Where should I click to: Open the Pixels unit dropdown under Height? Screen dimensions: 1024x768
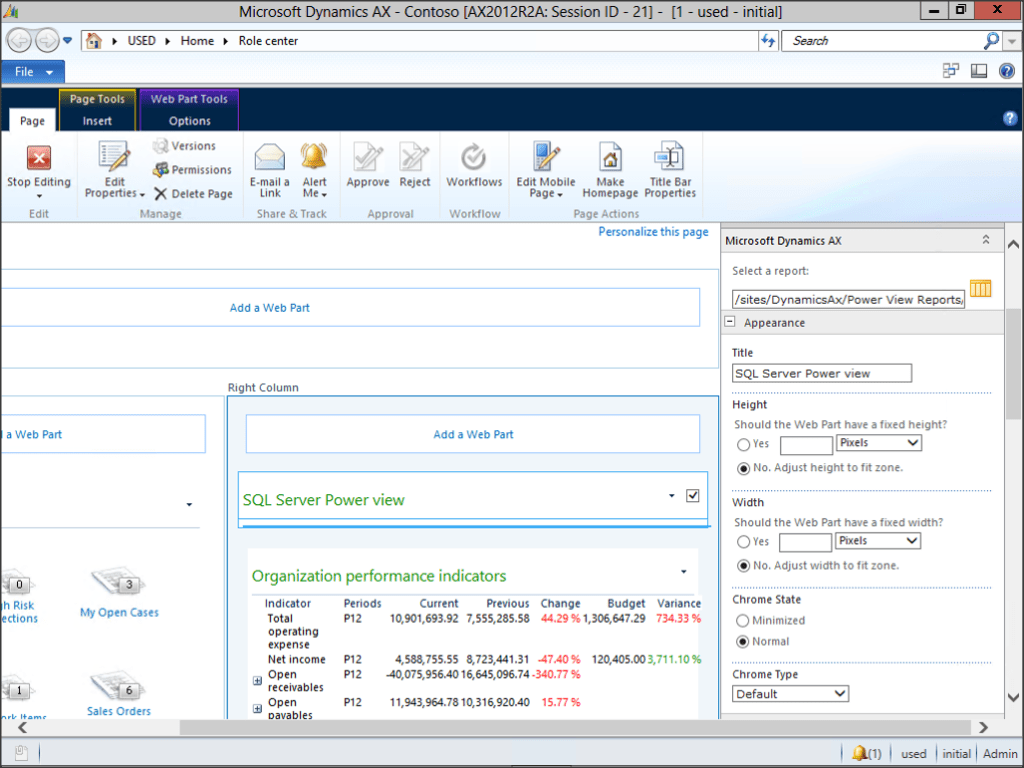[x=878, y=443]
